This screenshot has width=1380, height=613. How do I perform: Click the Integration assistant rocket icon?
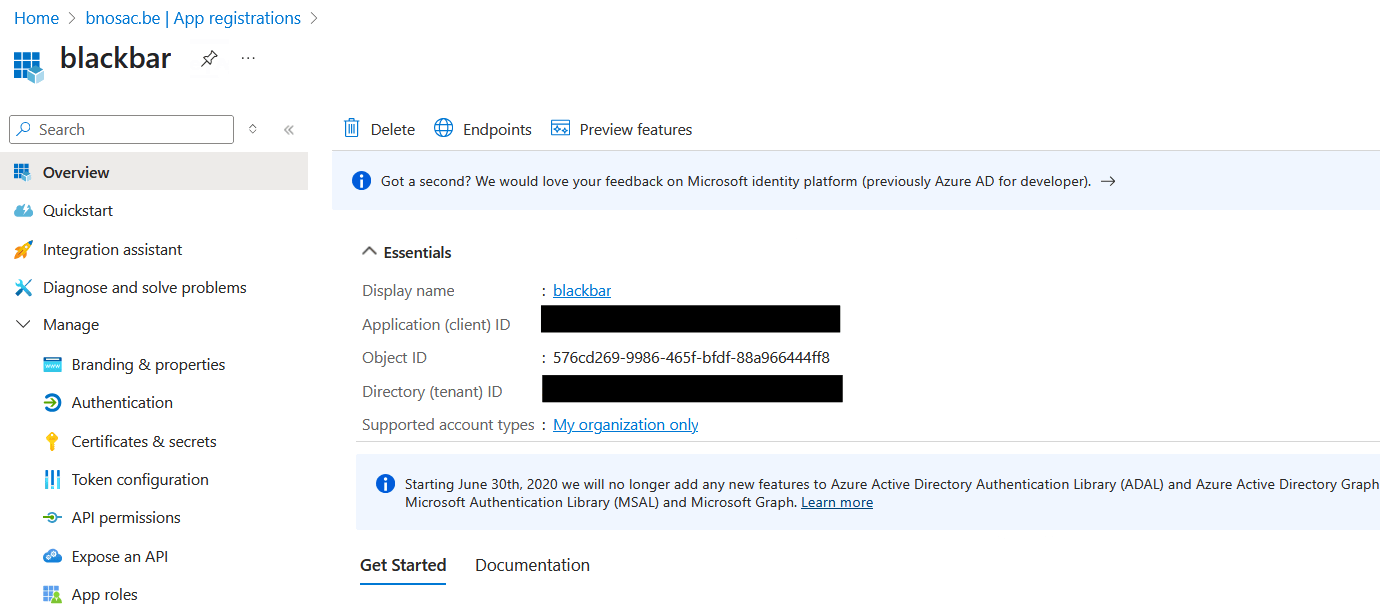click(x=23, y=249)
